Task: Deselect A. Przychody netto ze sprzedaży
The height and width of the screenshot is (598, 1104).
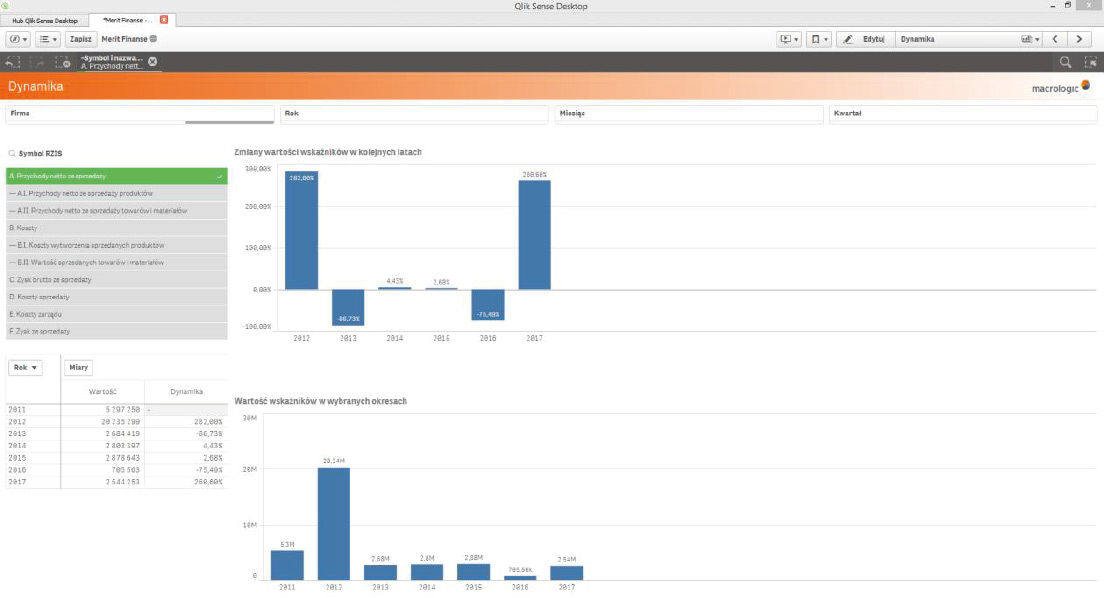Action: point(116,176)
